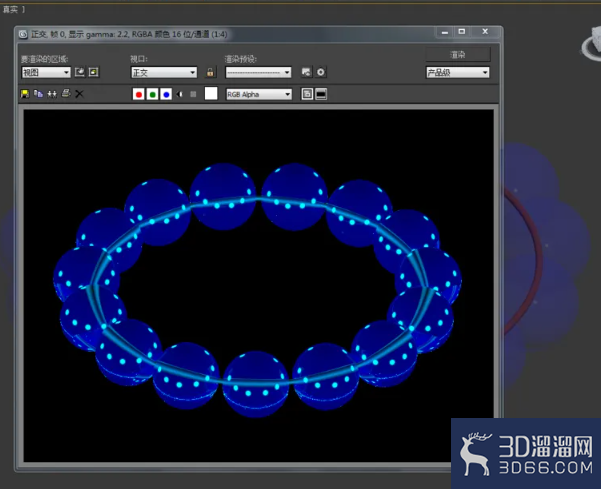The height and width of the screenshot is (489, 601).
Task: Click the render setup icon
Action: (306, 72)
